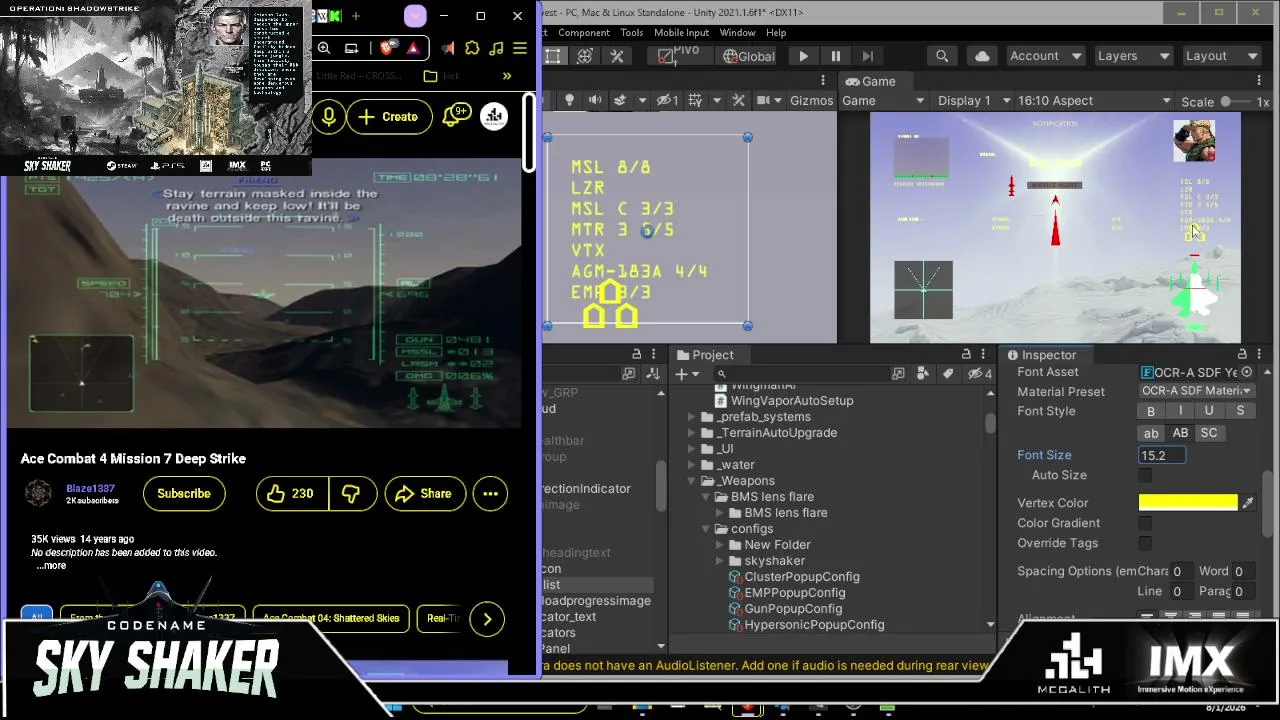The height and width of the screenshot is (720, 1280).
Task: Open Unity search magnifier icon
Action: tap(942, 56)
